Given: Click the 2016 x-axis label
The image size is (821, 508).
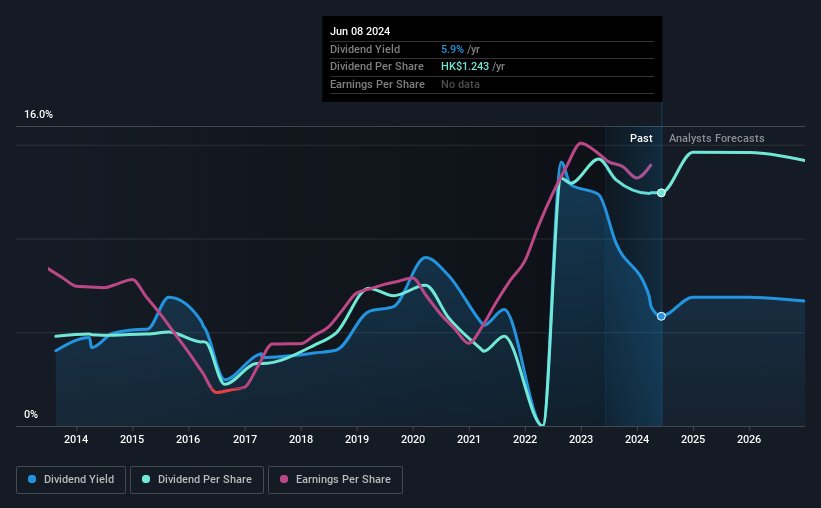Looking at the screenshot, I should click(x=188, y=439).
